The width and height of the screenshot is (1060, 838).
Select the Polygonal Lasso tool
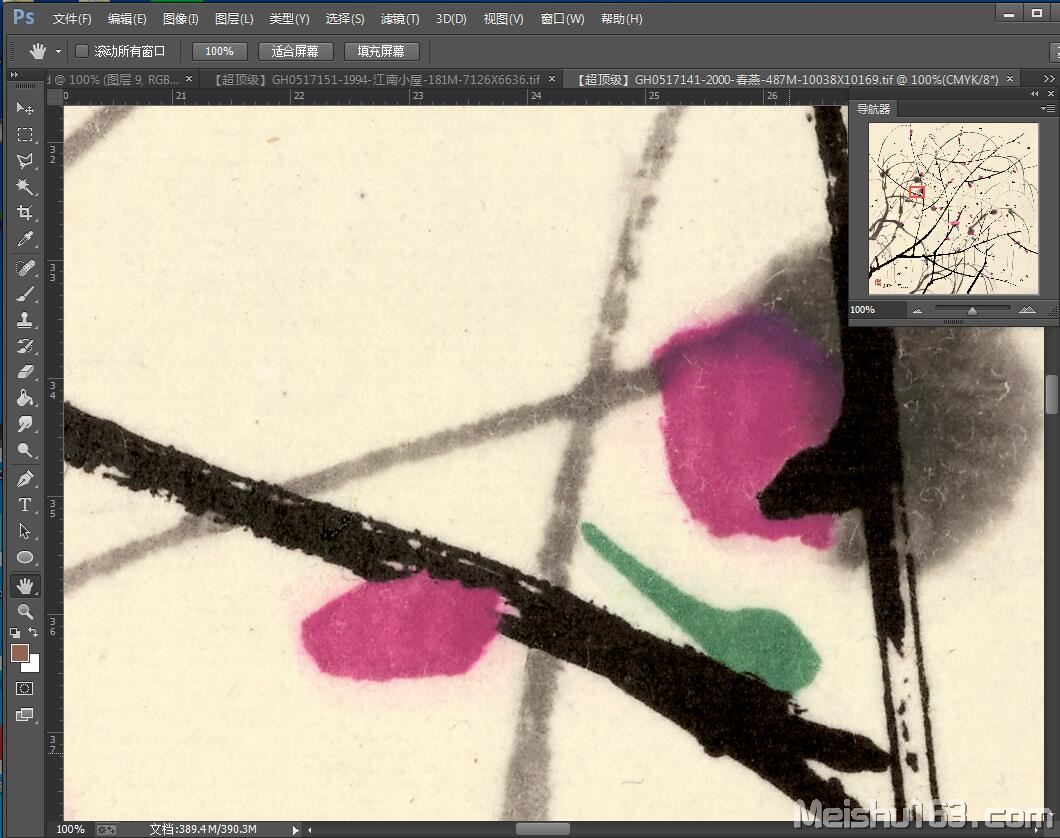(x=25, y=161)
